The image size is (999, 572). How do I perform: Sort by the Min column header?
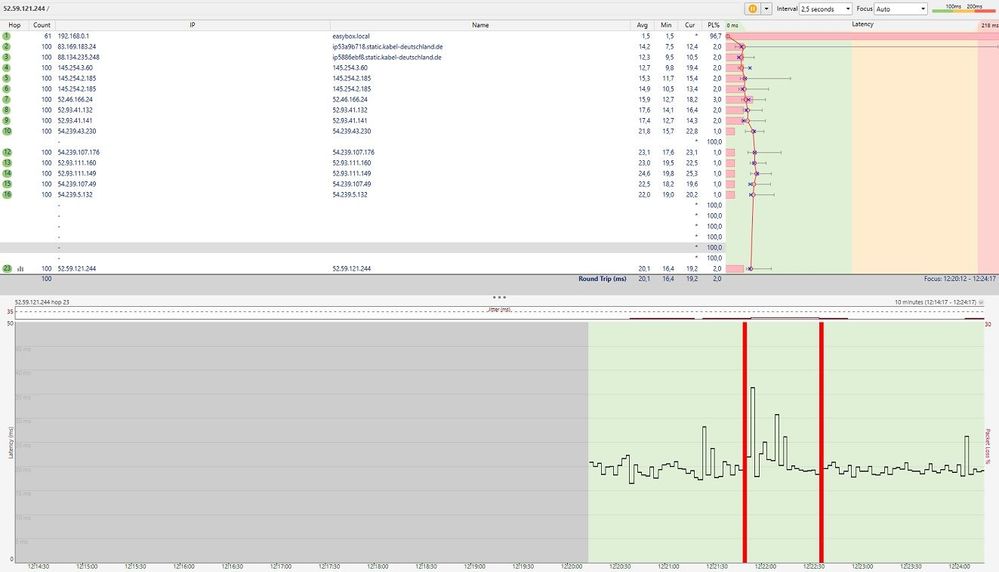click(x=666, y=25)
